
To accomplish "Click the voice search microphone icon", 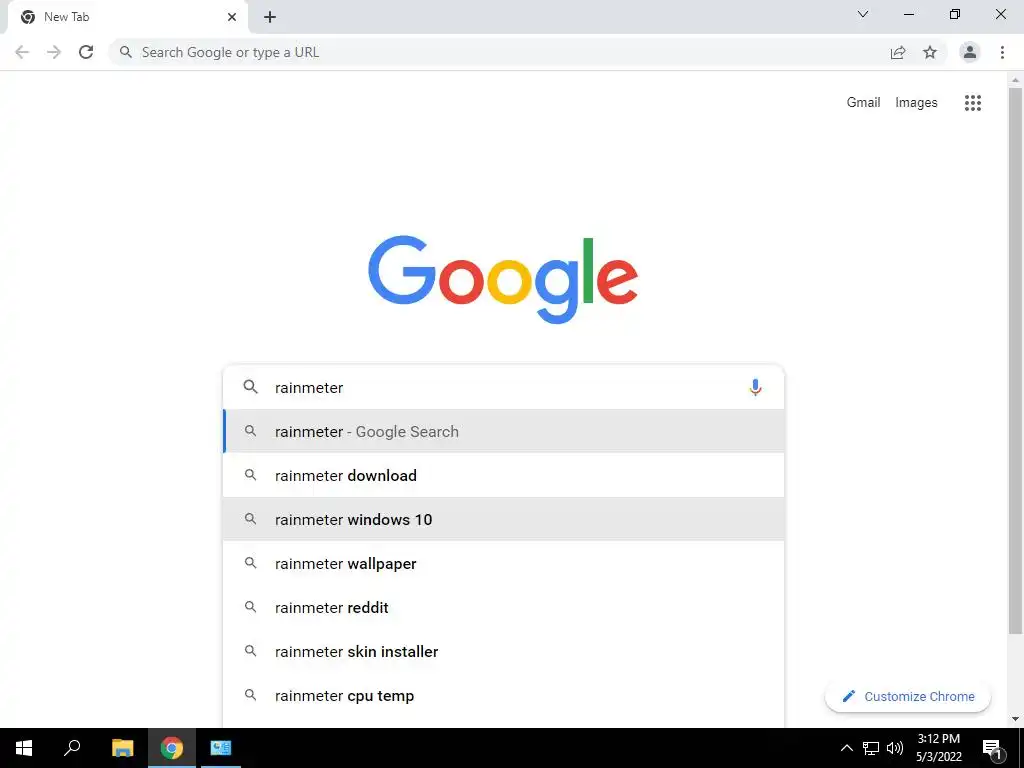I will (x=755, y=387).
